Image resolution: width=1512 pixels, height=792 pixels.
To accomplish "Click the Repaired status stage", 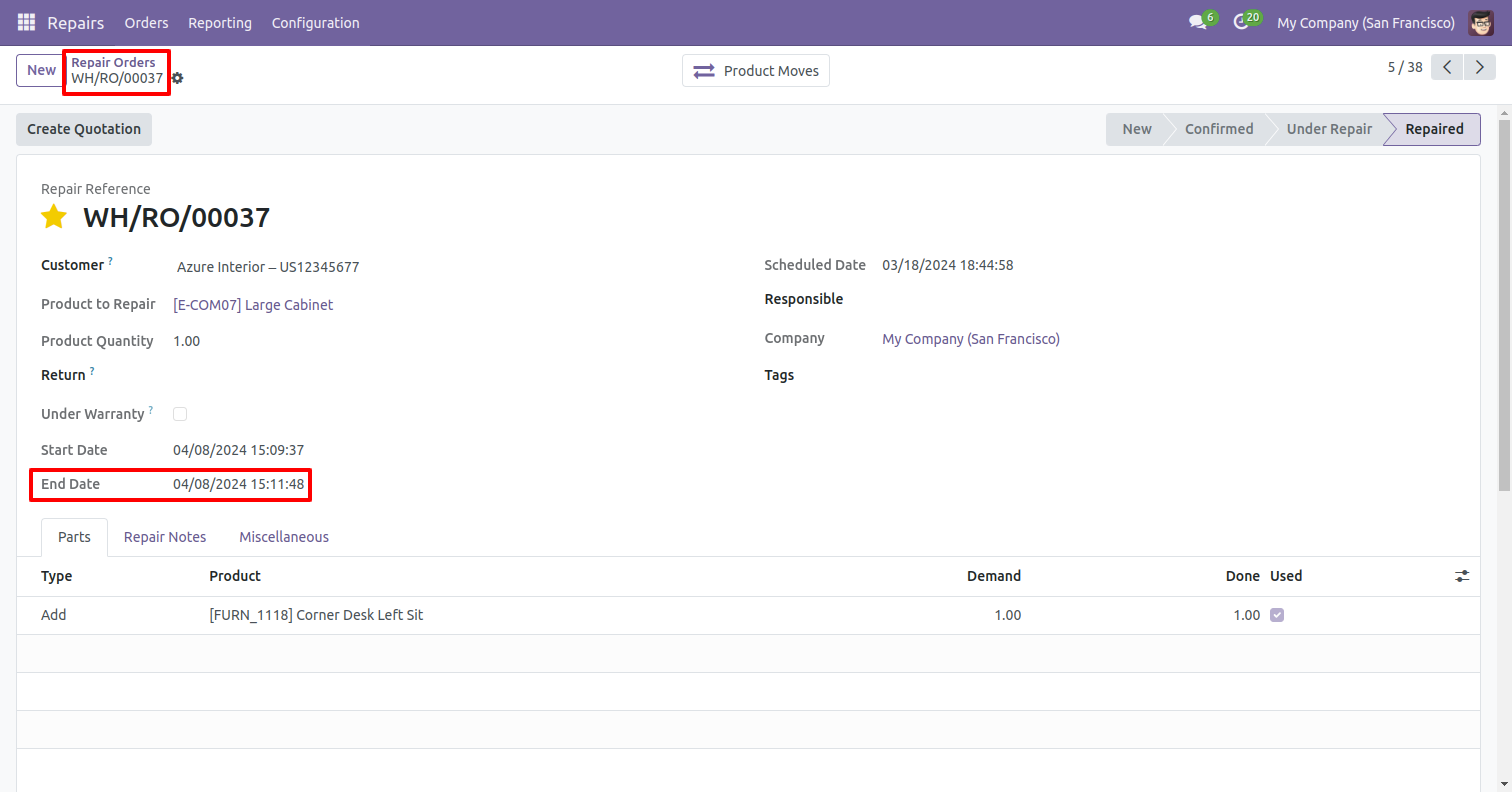I will pos(1434,129).
